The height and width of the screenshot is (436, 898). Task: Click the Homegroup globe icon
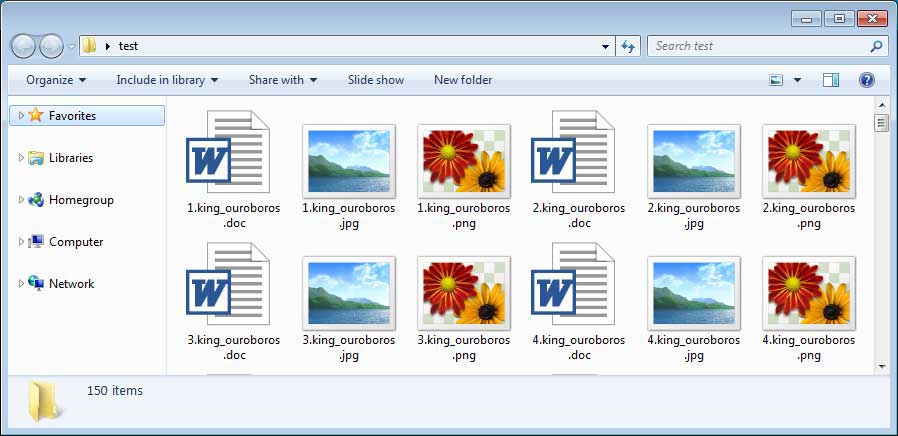click(x=36, y=199)
